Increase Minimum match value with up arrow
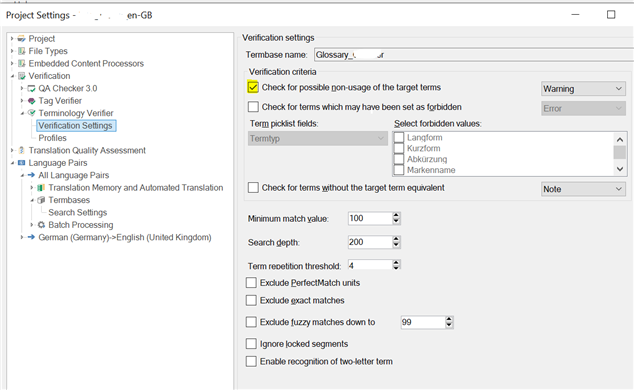The image size is (634, 390). click(x=396, y=215)
